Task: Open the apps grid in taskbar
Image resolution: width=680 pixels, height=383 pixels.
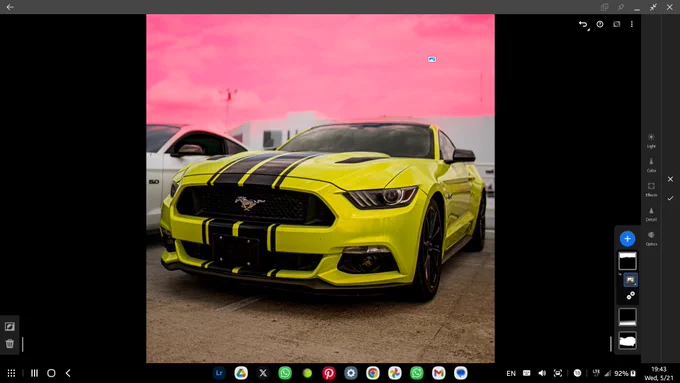Action: [x=11, y=373]
